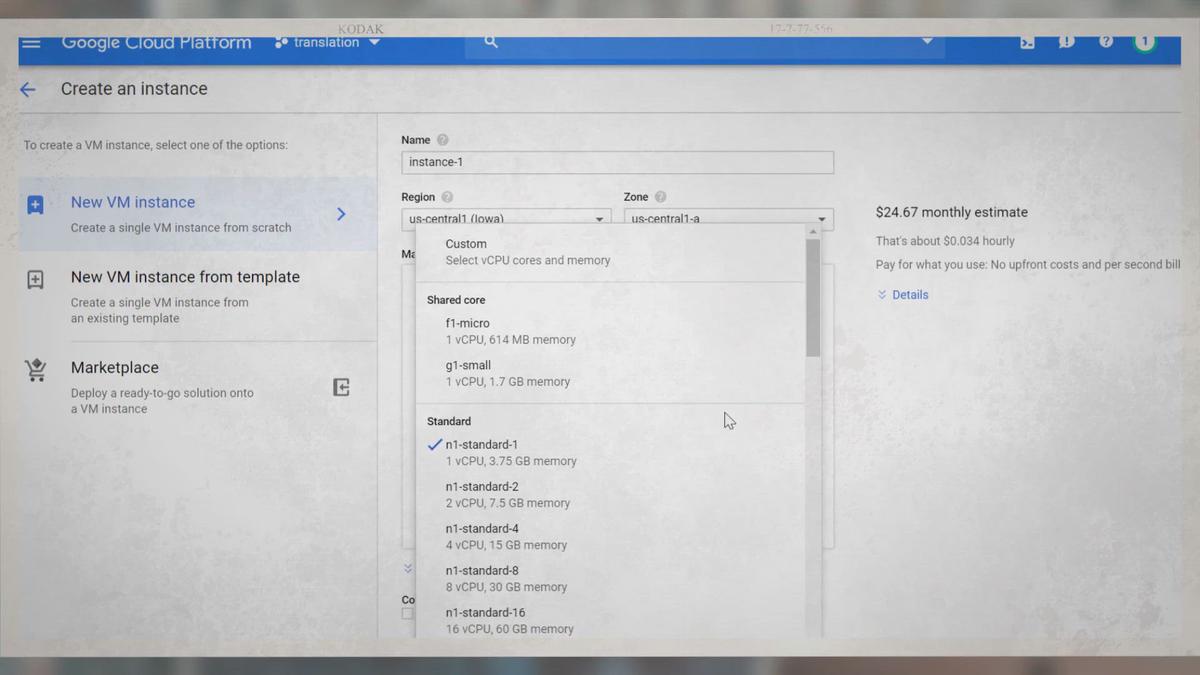Select the New VM instance option
Image resolution: width=1200 pixels, height=675 pixels.
198,214
